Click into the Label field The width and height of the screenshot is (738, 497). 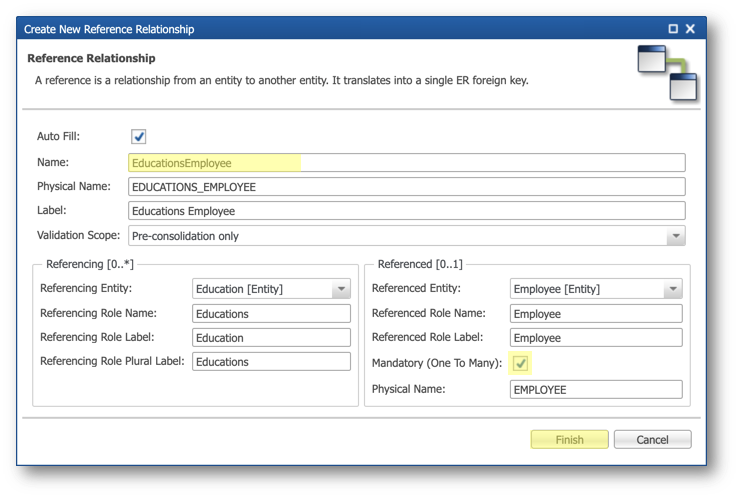click(407, 211)
